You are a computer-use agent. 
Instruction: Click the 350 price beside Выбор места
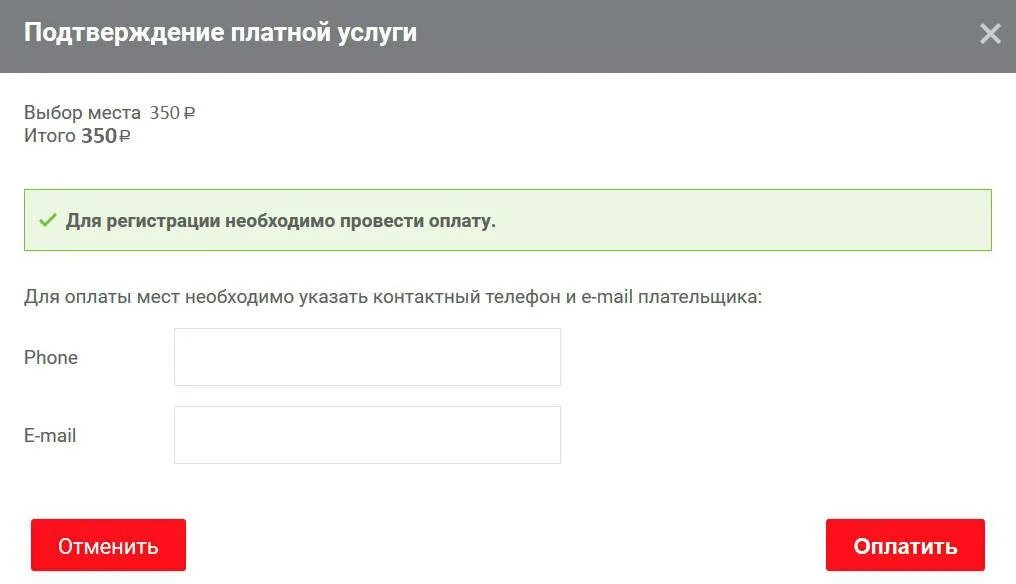pyautogui.click(x=164, y=113)
